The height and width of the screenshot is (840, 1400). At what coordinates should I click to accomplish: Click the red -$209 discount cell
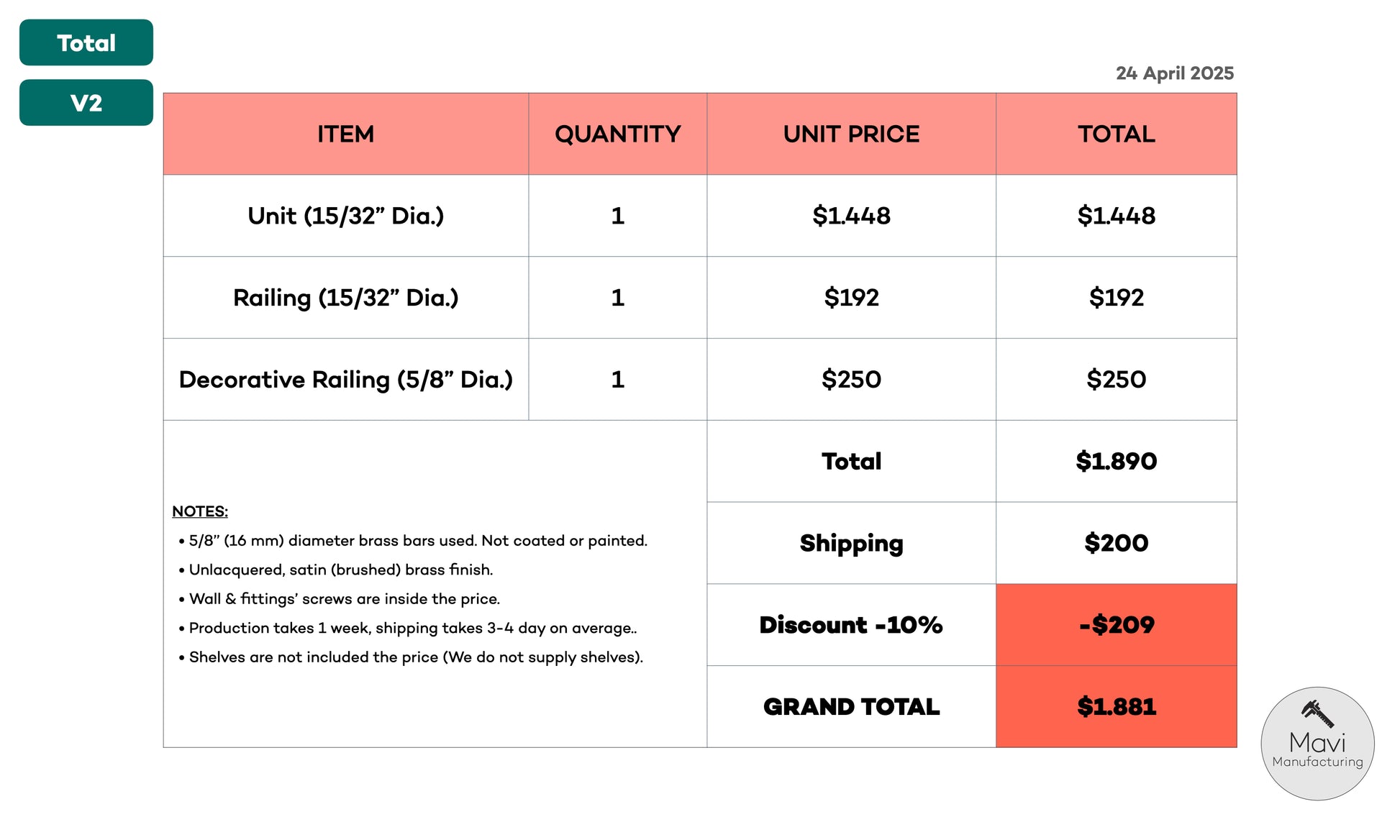(1117, 625)
